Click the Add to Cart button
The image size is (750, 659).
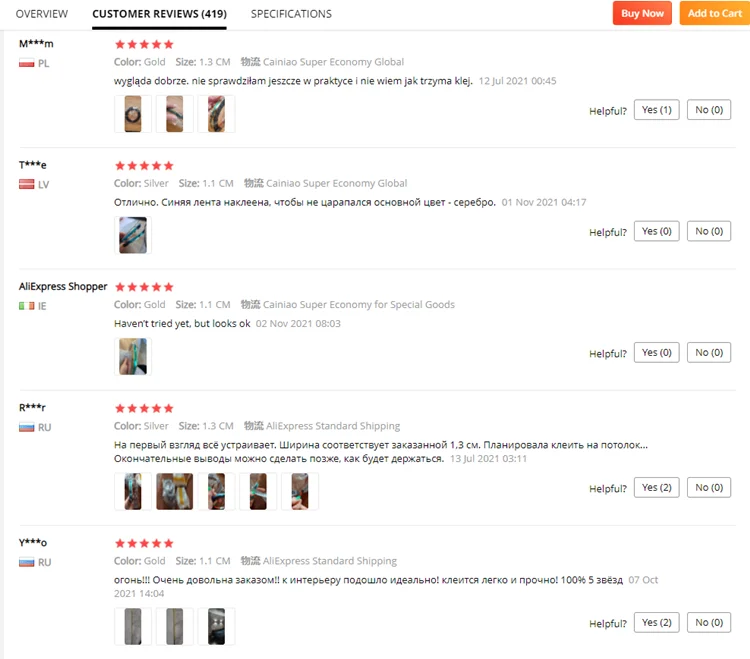pos(715,13)
